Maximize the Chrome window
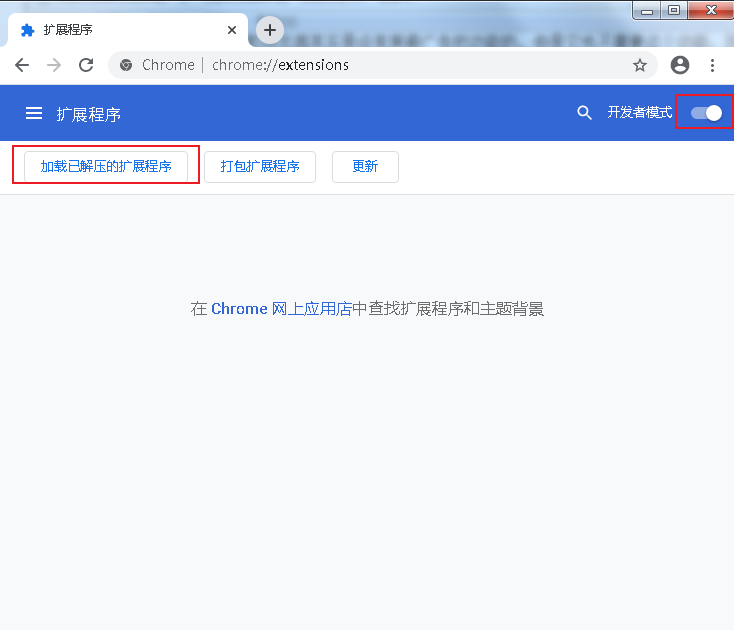Image resolution: width=734 pixels, height=630 pixels. point(674,10)
